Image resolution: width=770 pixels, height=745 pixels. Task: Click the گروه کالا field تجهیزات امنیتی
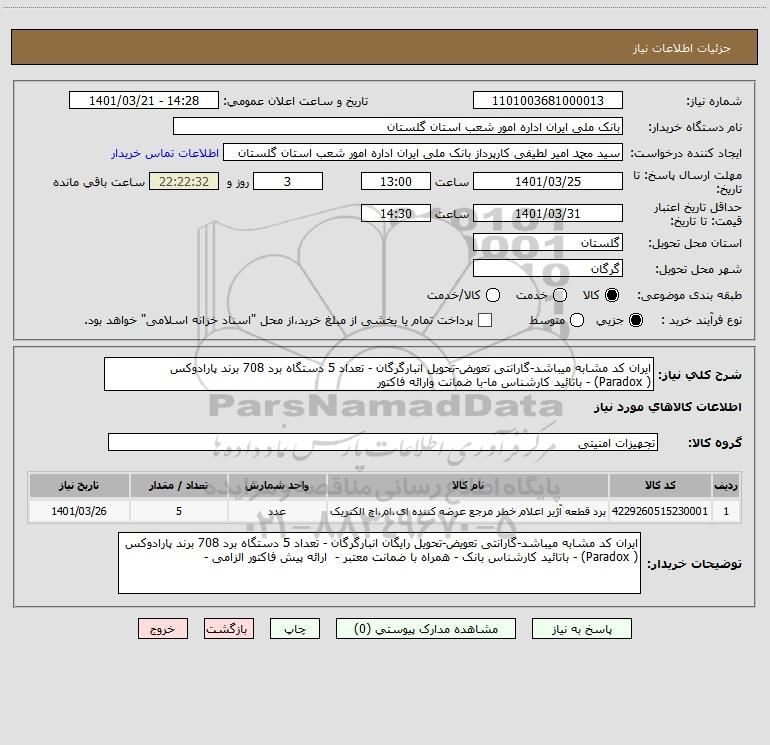click(x=383, y=442)
